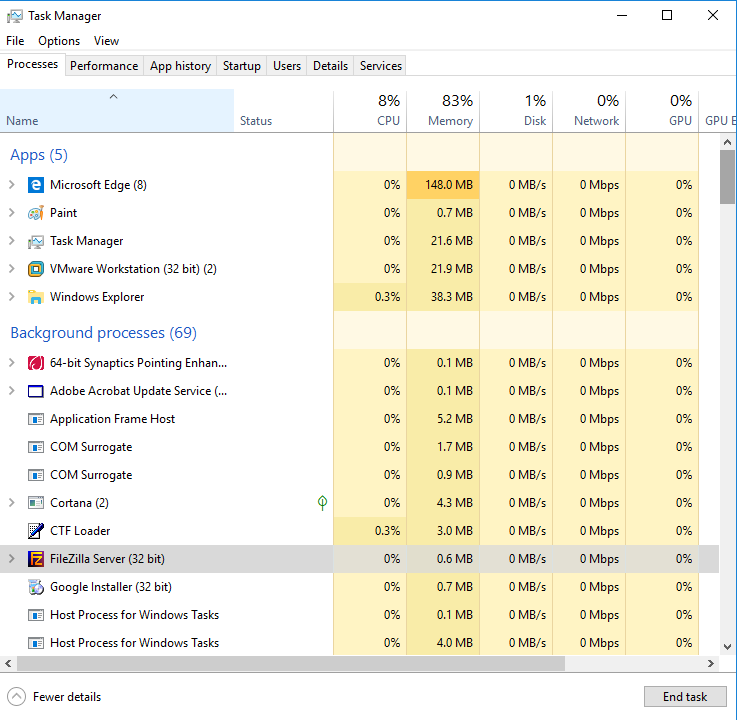Image resolution: width=737 pixels, height=720 pixels.
Task: Sort by the Memory column header
Action: [x=443, y=111]
